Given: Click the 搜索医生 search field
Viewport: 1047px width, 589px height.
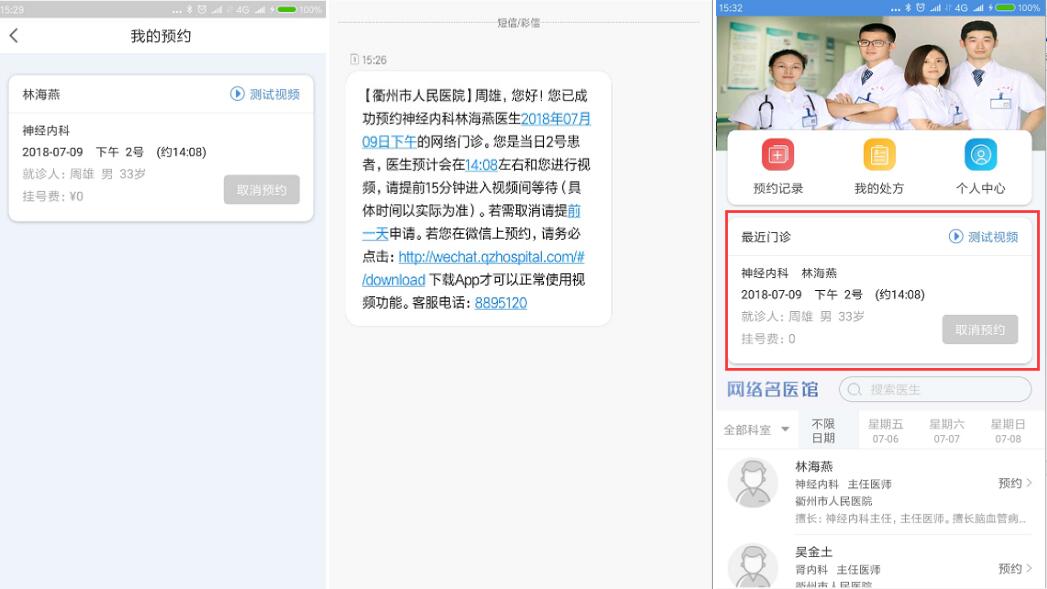Looking at the screenshot, I should 935,389.
